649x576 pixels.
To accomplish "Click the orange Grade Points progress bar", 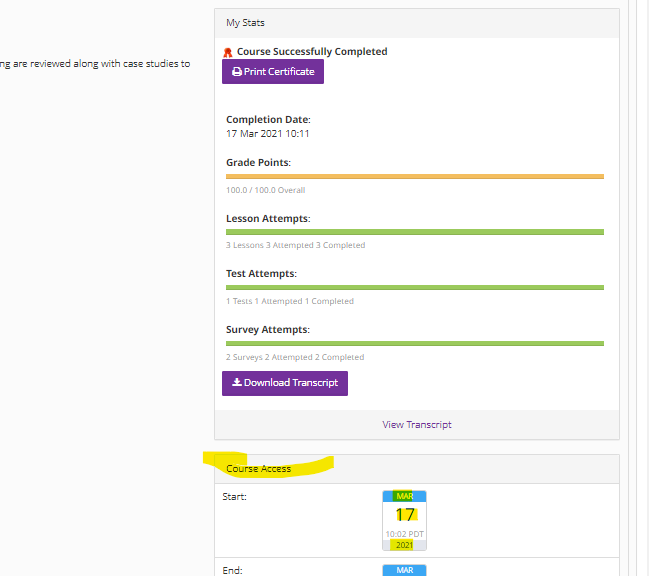I will [x=415, y=176].
